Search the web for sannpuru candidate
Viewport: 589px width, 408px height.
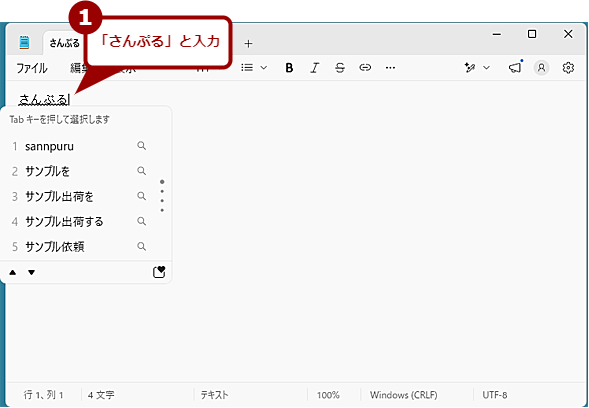pyautogui.click(x=141, y=146)
